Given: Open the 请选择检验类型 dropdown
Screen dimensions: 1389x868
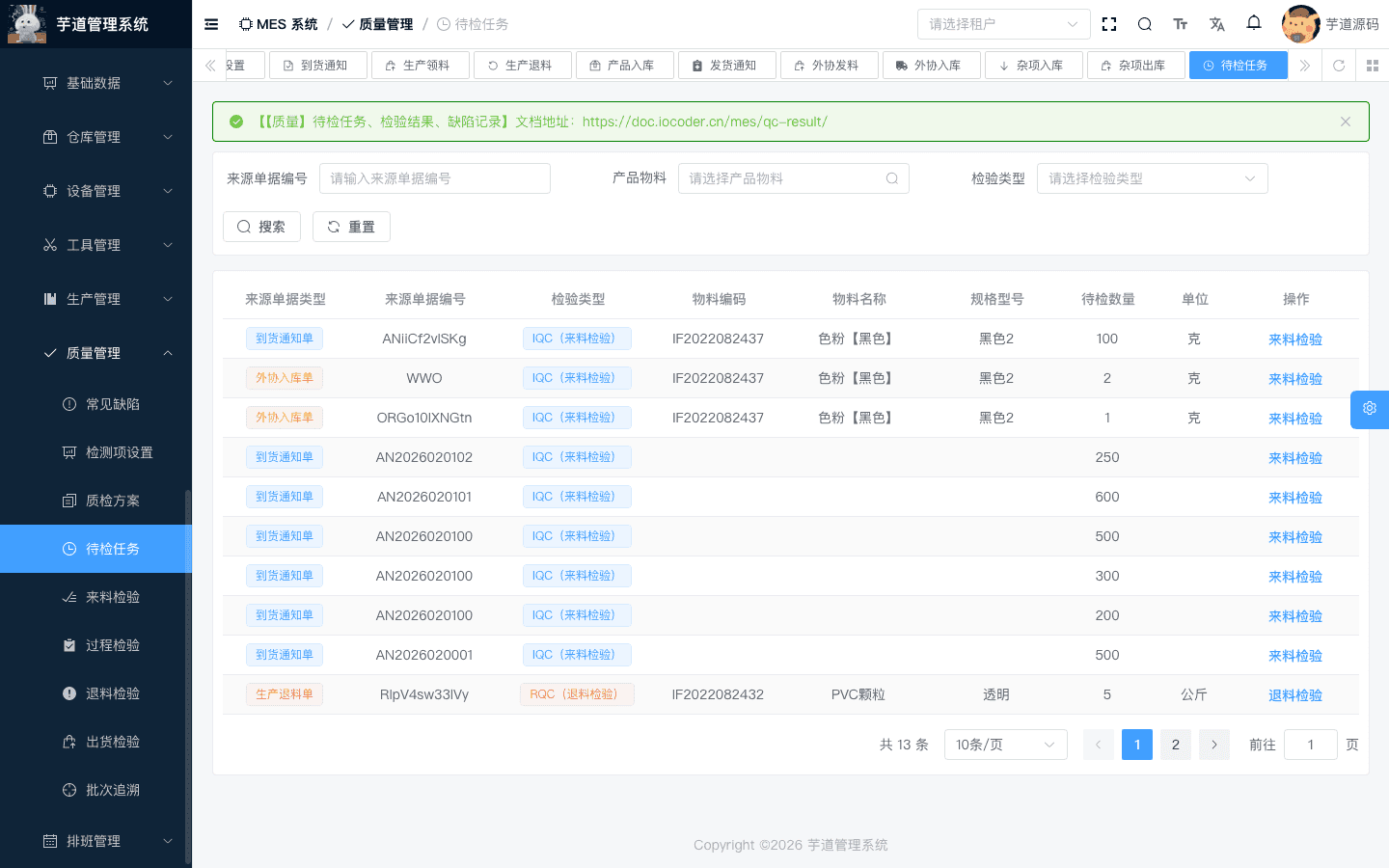Looking at the screenshot, I should 1152,178.
